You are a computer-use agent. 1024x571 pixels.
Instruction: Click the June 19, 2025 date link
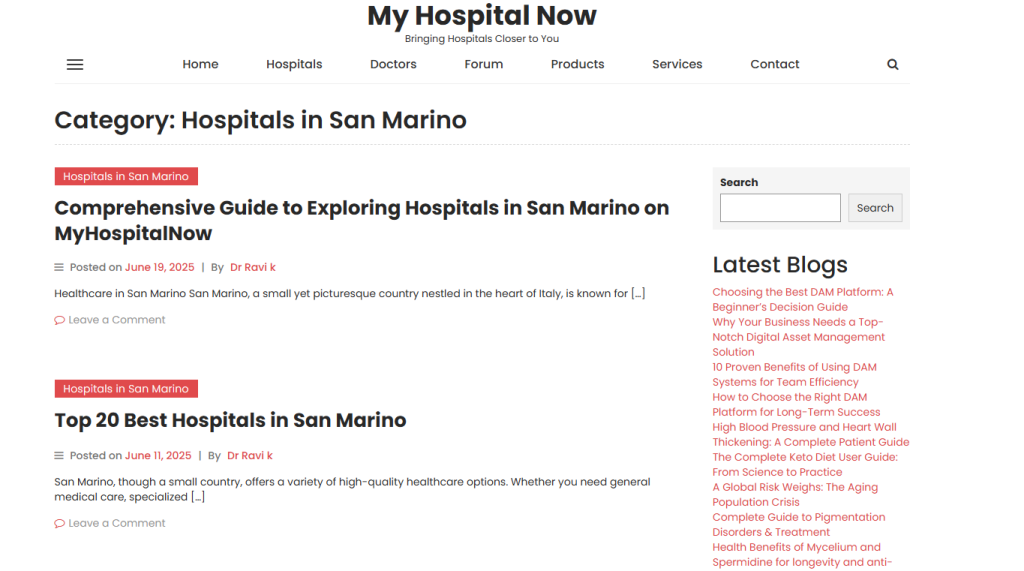point(159,267)
